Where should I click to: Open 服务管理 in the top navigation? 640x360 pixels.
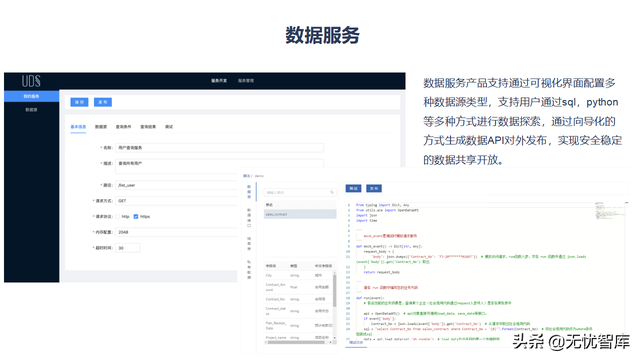pos(246,81)
